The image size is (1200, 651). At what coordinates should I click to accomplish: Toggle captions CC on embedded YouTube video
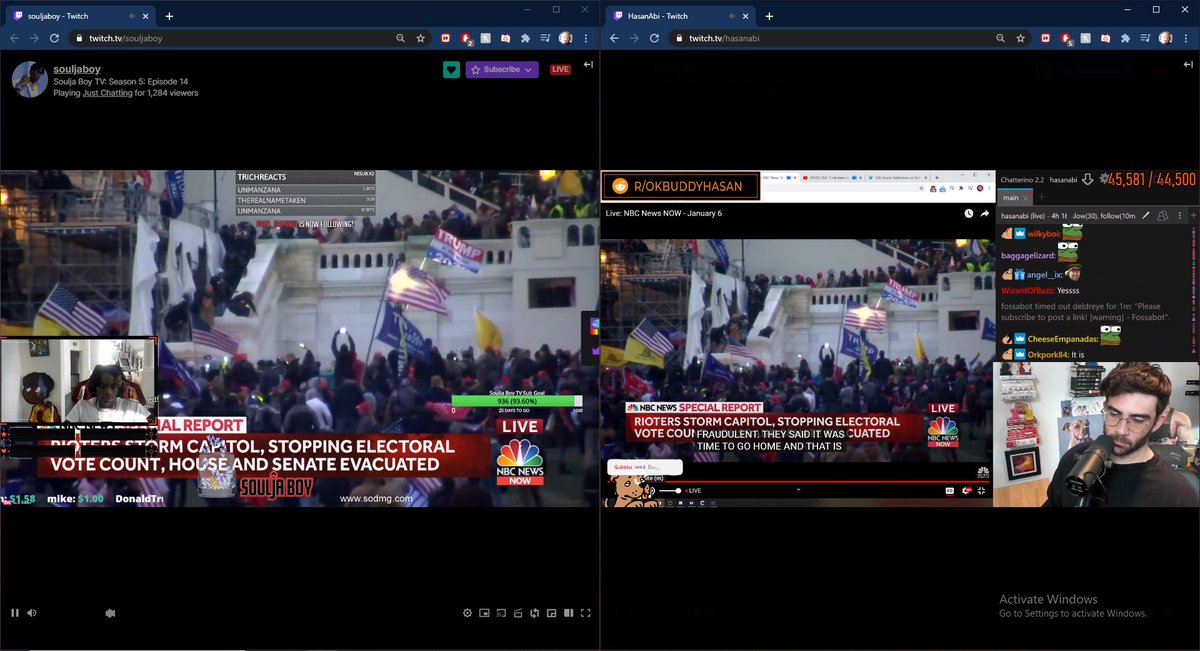(x=950, y=491)
